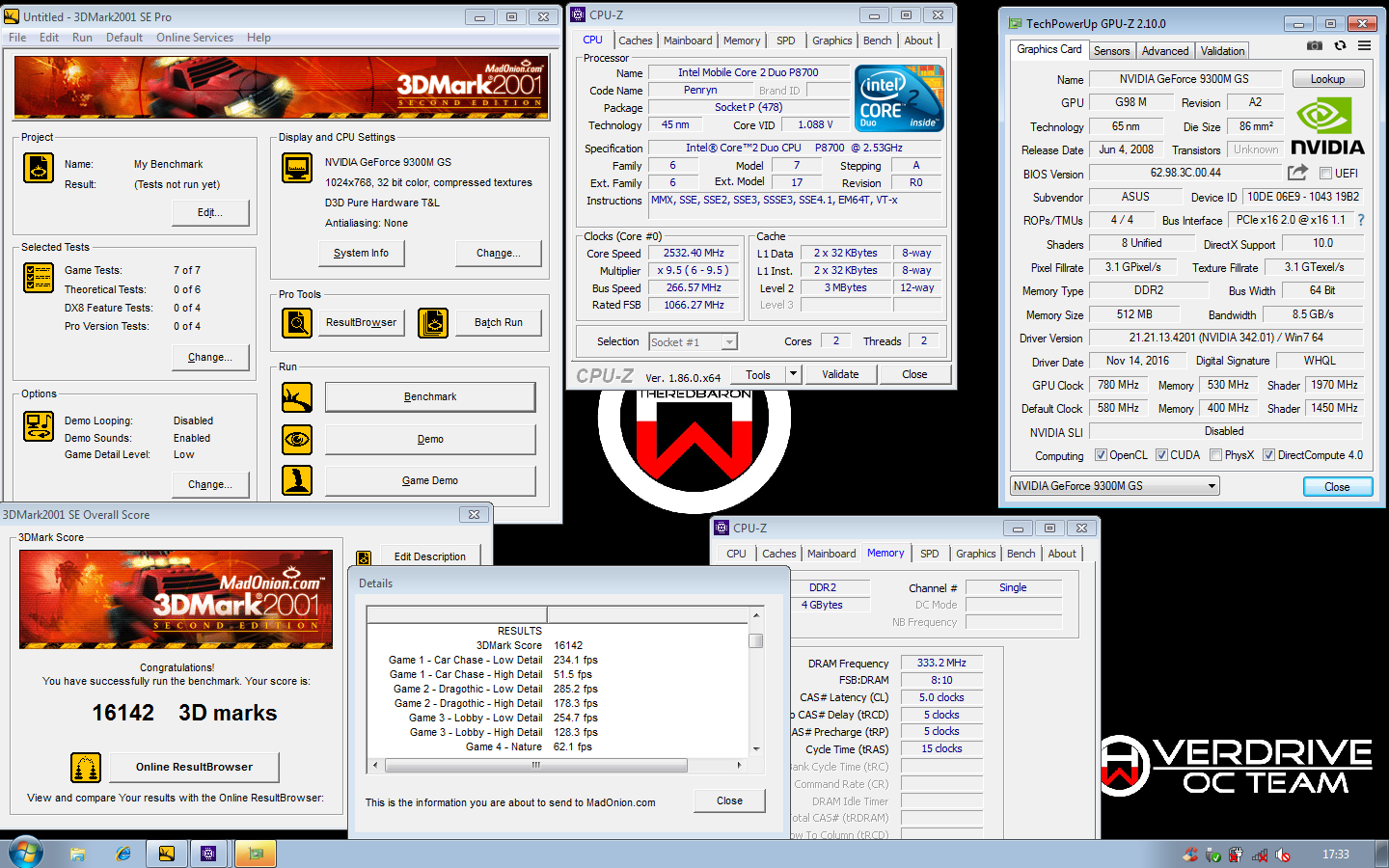Click the Edit... button under Project
This screenshot has height=868, width=1389.
coord(210,212)
